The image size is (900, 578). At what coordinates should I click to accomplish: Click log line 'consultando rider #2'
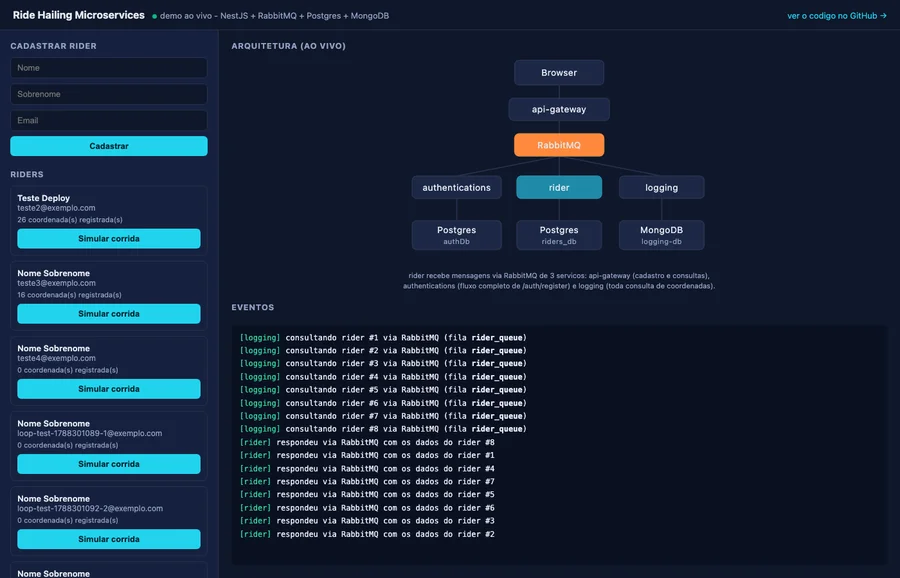click(x=383, y=351)
